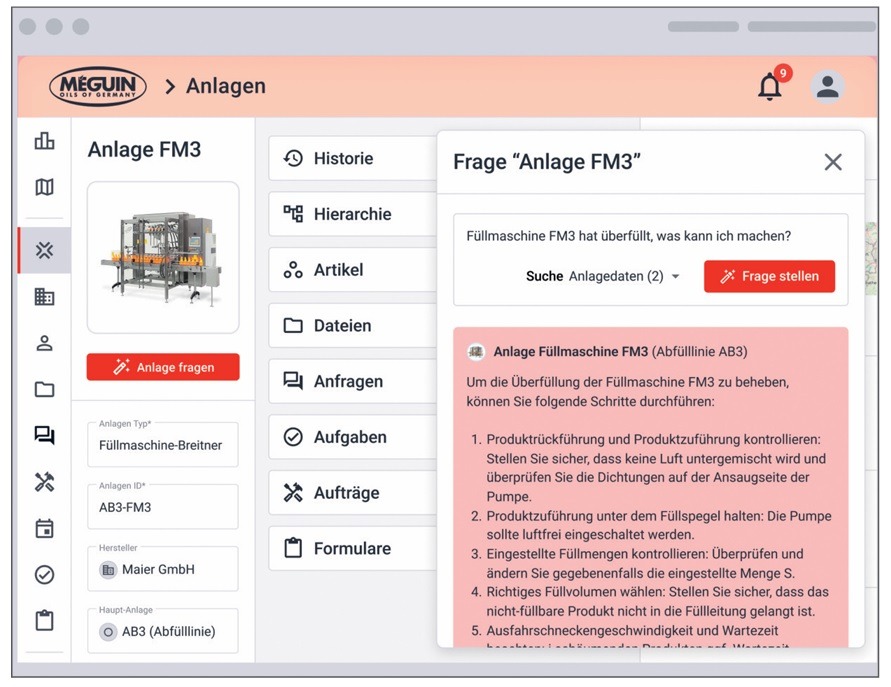Open the calendar sidebar icon

tap(44, 528)
